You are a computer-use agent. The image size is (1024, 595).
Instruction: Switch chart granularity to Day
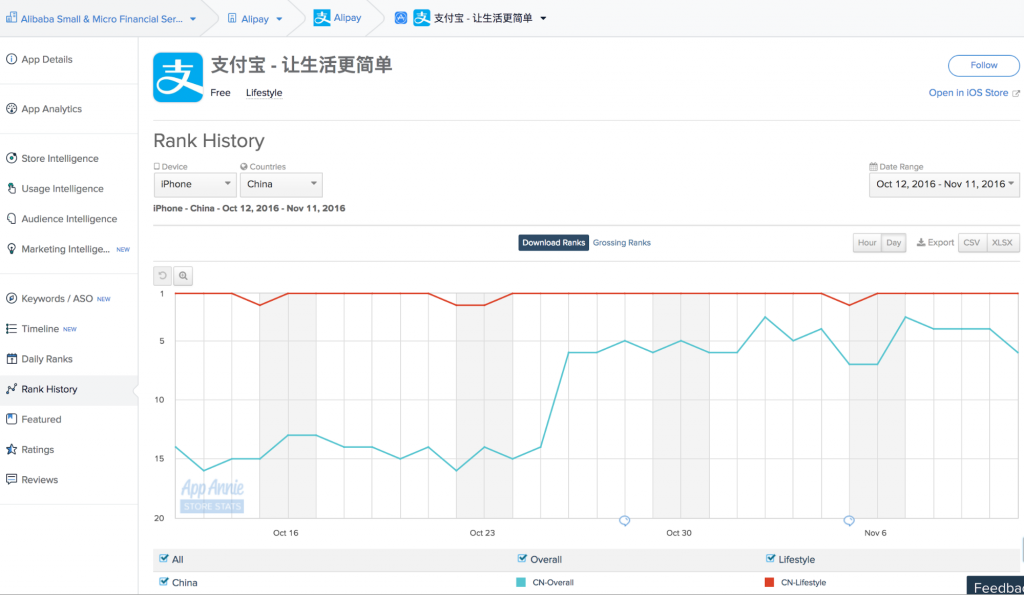click(893, 242)
